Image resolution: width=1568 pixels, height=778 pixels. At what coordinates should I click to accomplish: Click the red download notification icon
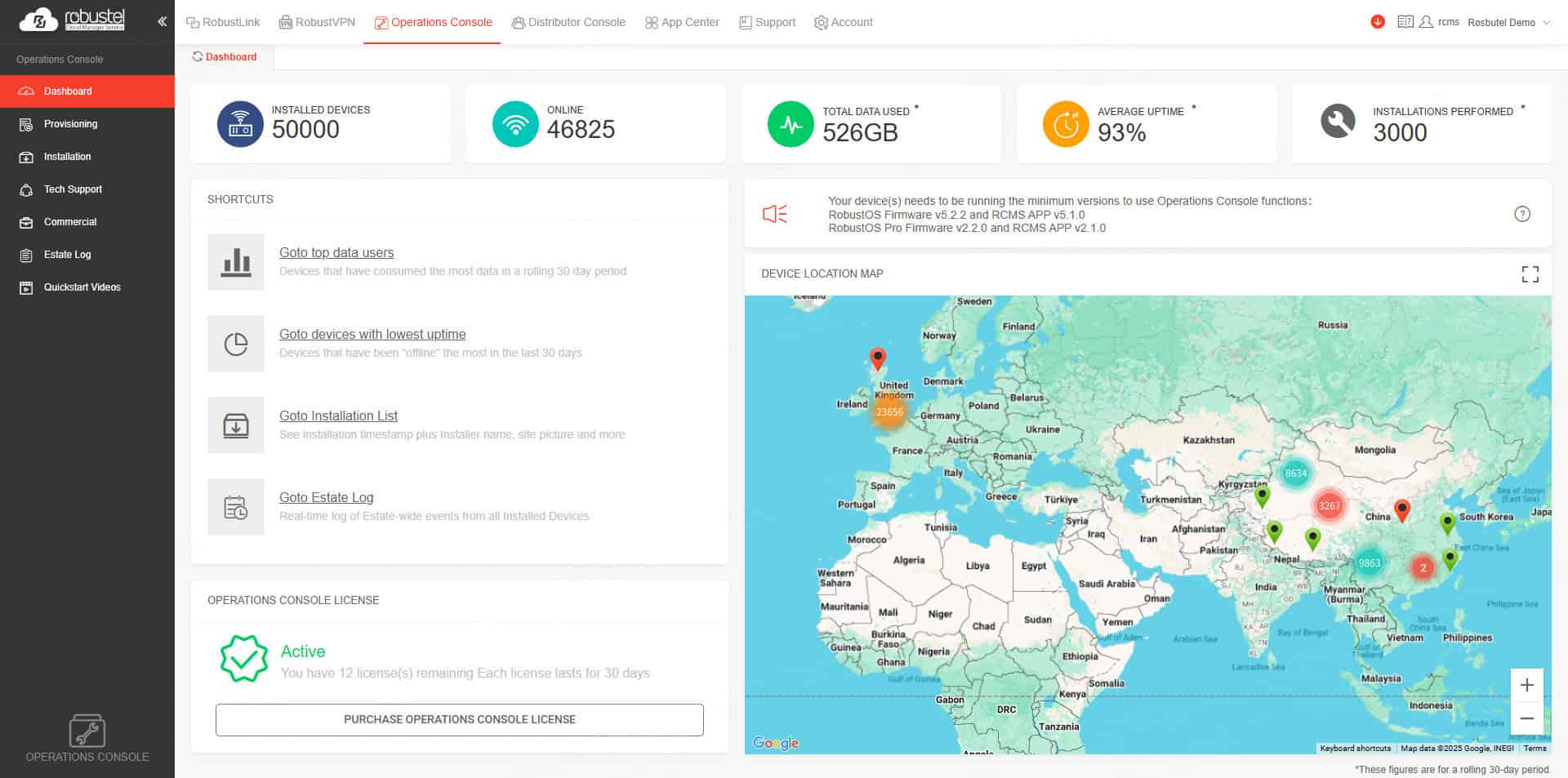click(1378, 22)
